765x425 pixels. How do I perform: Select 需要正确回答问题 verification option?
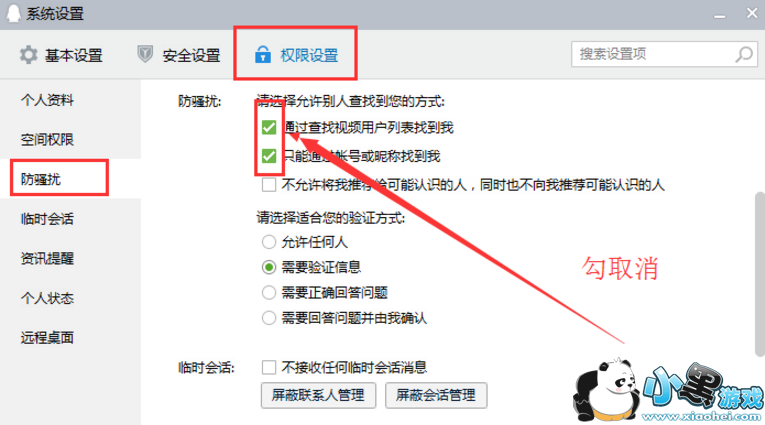pos(269,293)
